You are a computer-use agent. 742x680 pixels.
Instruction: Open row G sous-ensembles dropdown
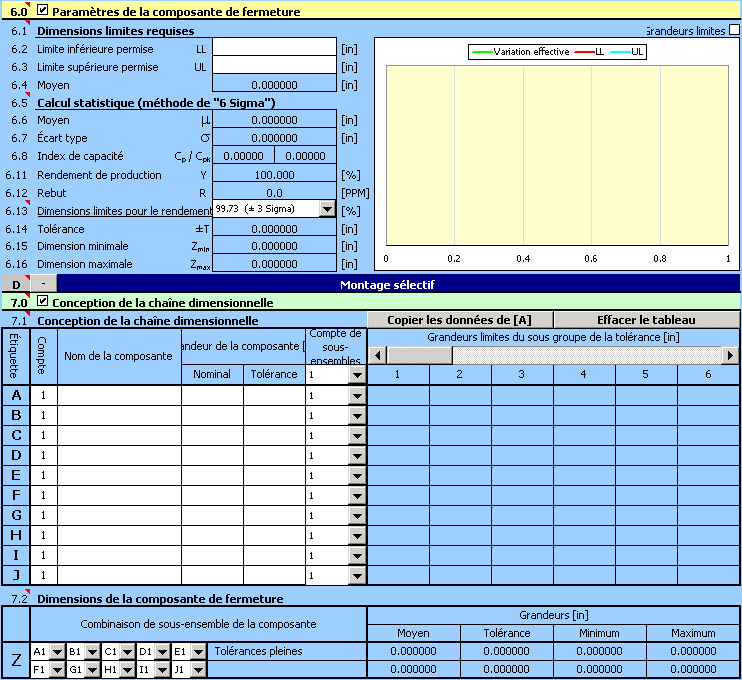coord(357,515)
